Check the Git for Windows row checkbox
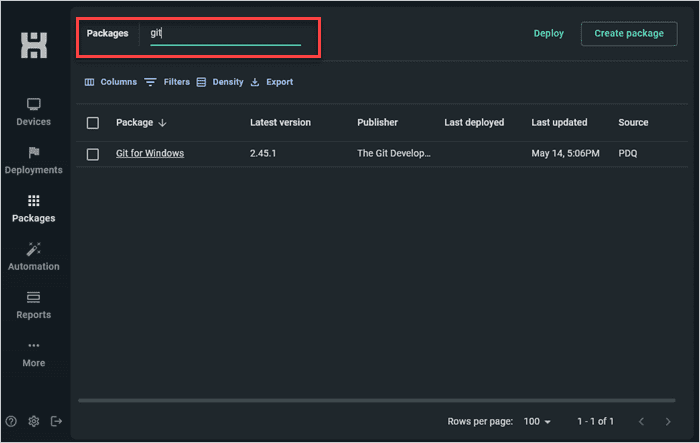The image size is (700, 443). [93, 155]
